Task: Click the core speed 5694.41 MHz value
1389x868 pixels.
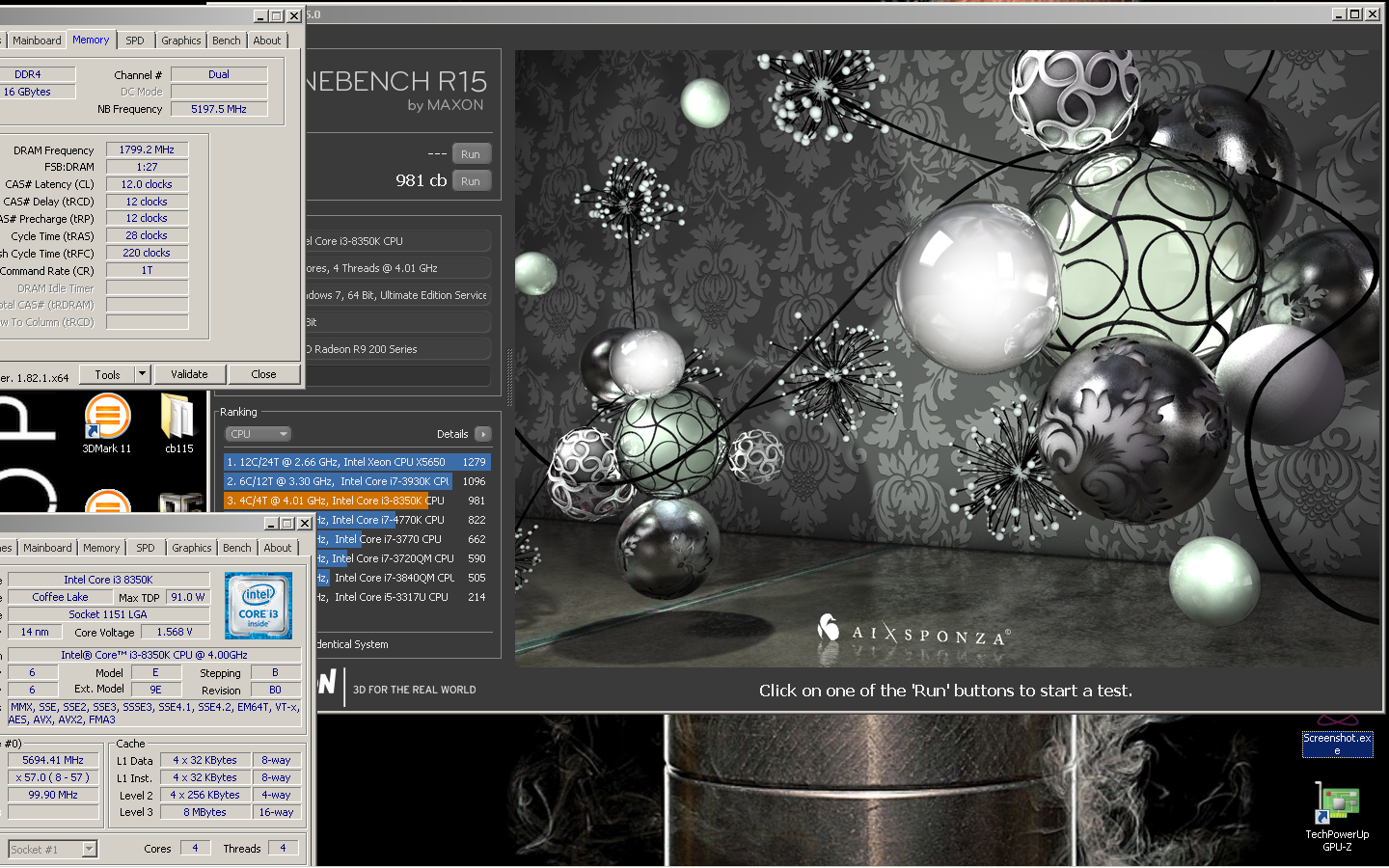Action: point(53,760)
